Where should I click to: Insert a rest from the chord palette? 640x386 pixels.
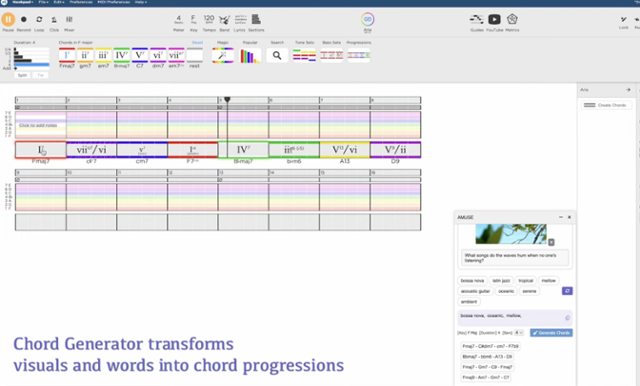pos(195,55)
